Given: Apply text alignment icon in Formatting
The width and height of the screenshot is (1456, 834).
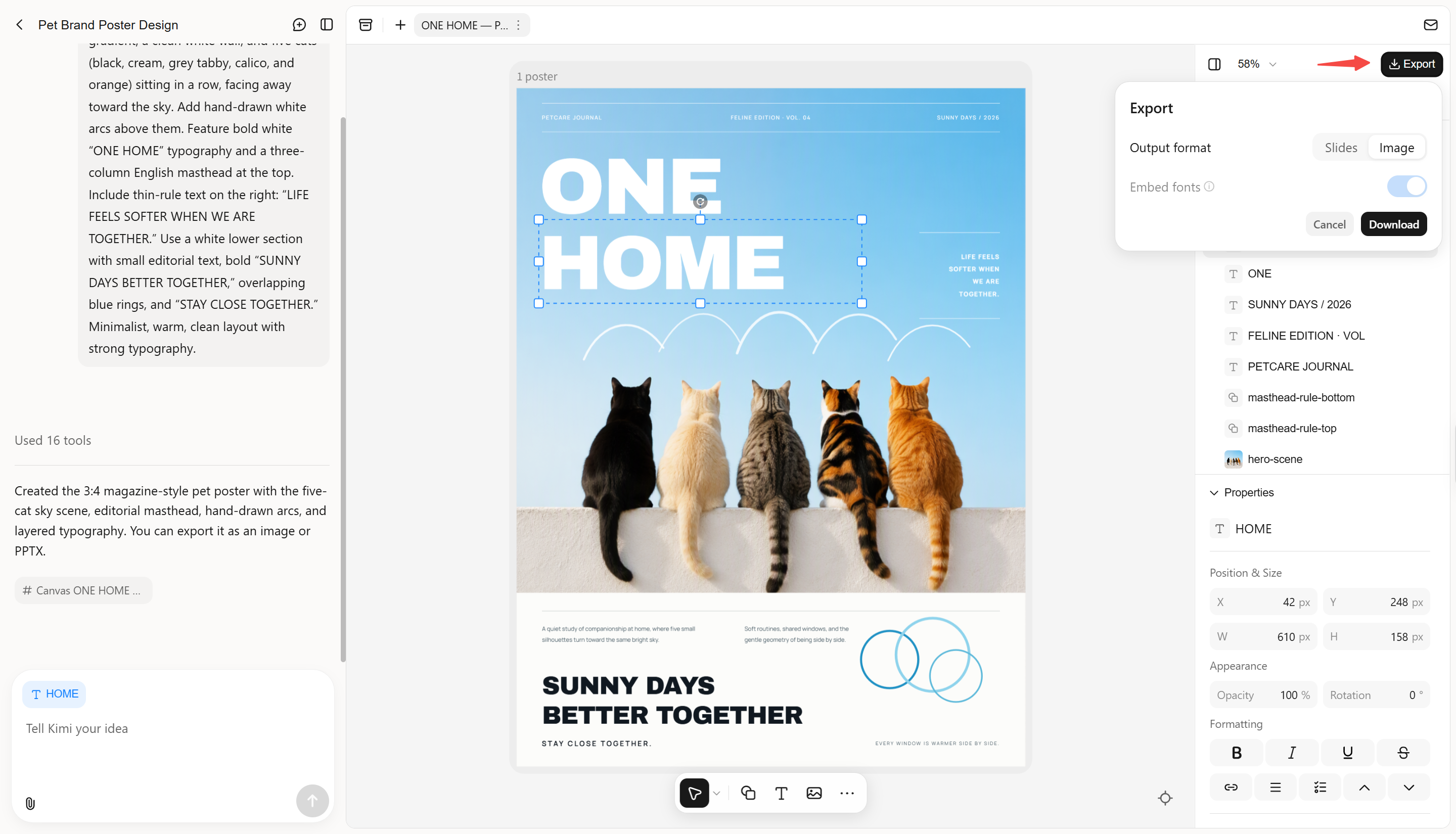Looking at the screenshot, I should pyautogui.click(x=1275, y=787).
